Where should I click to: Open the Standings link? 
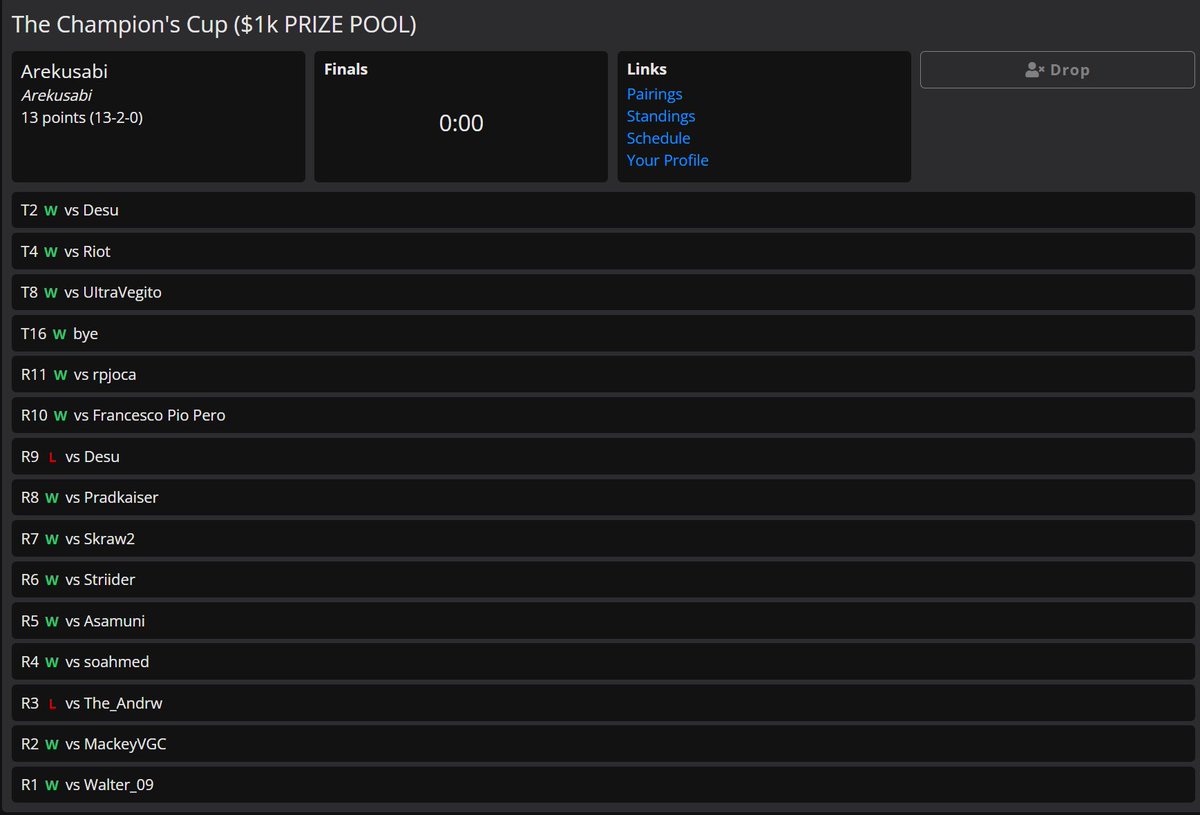click(x=660, y=116)
